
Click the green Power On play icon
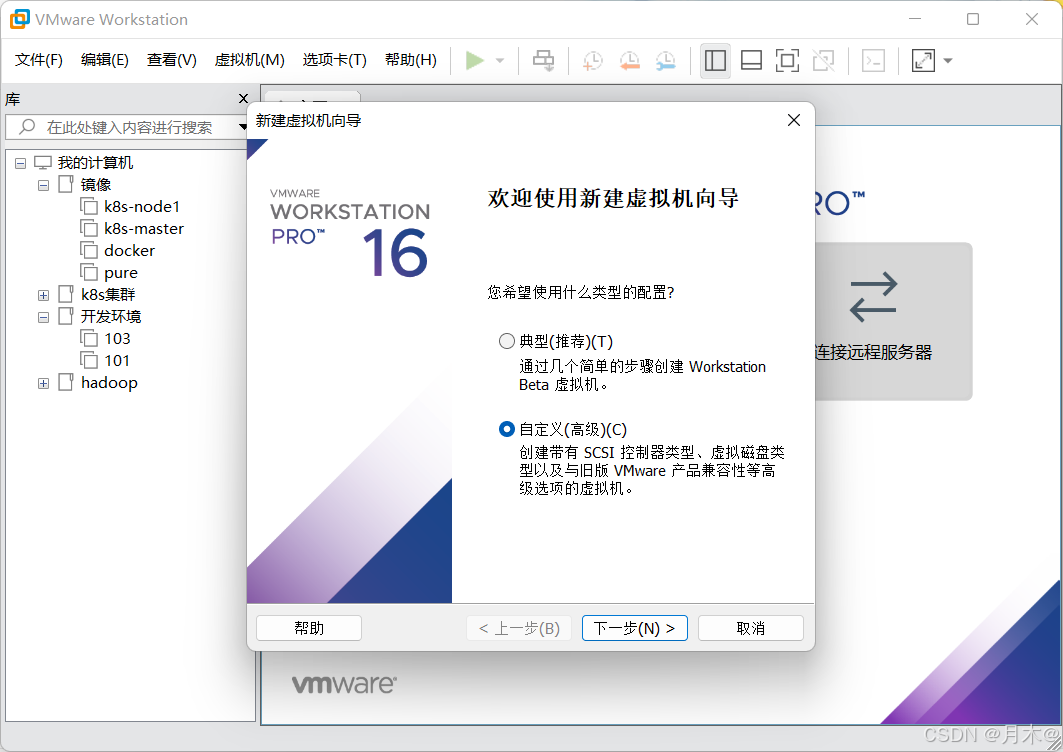tap(475, 60)
